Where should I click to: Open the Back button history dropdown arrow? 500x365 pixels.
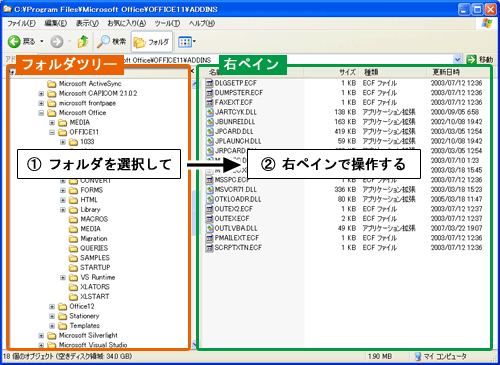pyautogui.click(x=42, y=42)
